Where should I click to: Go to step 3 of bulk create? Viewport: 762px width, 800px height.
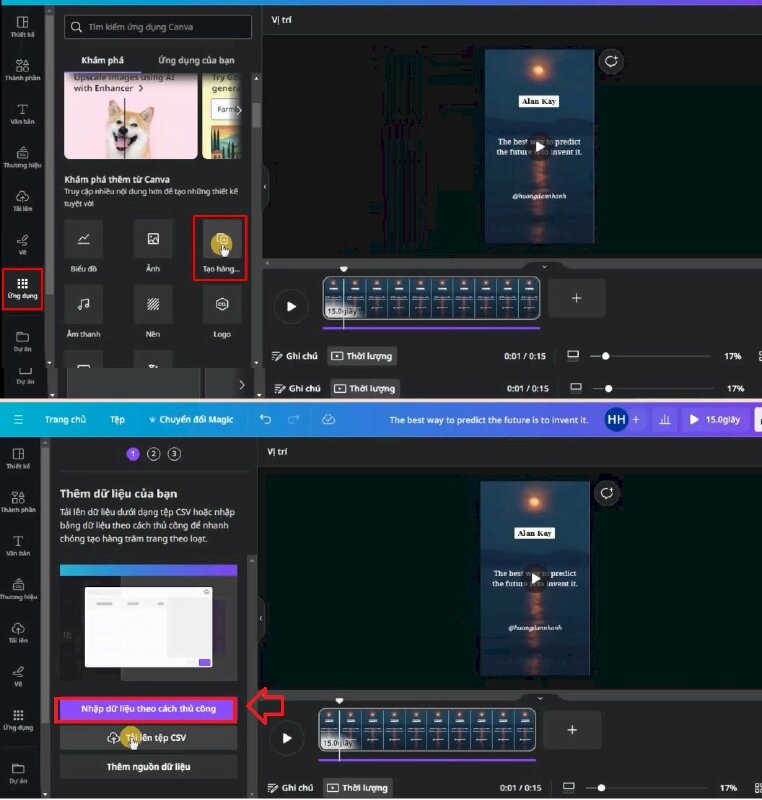point(174,454)
